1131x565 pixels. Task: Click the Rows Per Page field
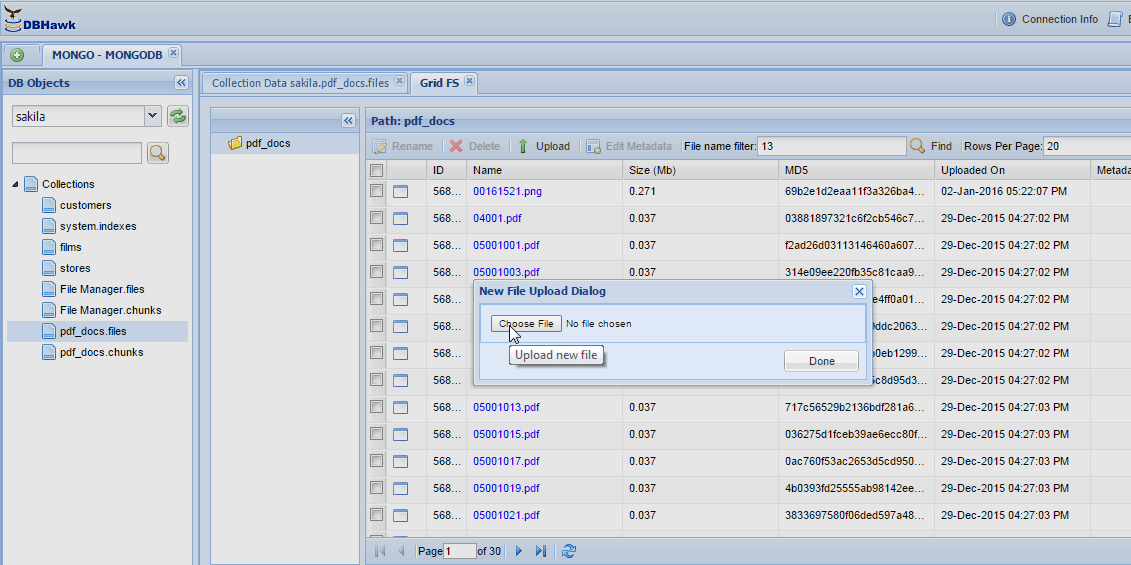1087,146
